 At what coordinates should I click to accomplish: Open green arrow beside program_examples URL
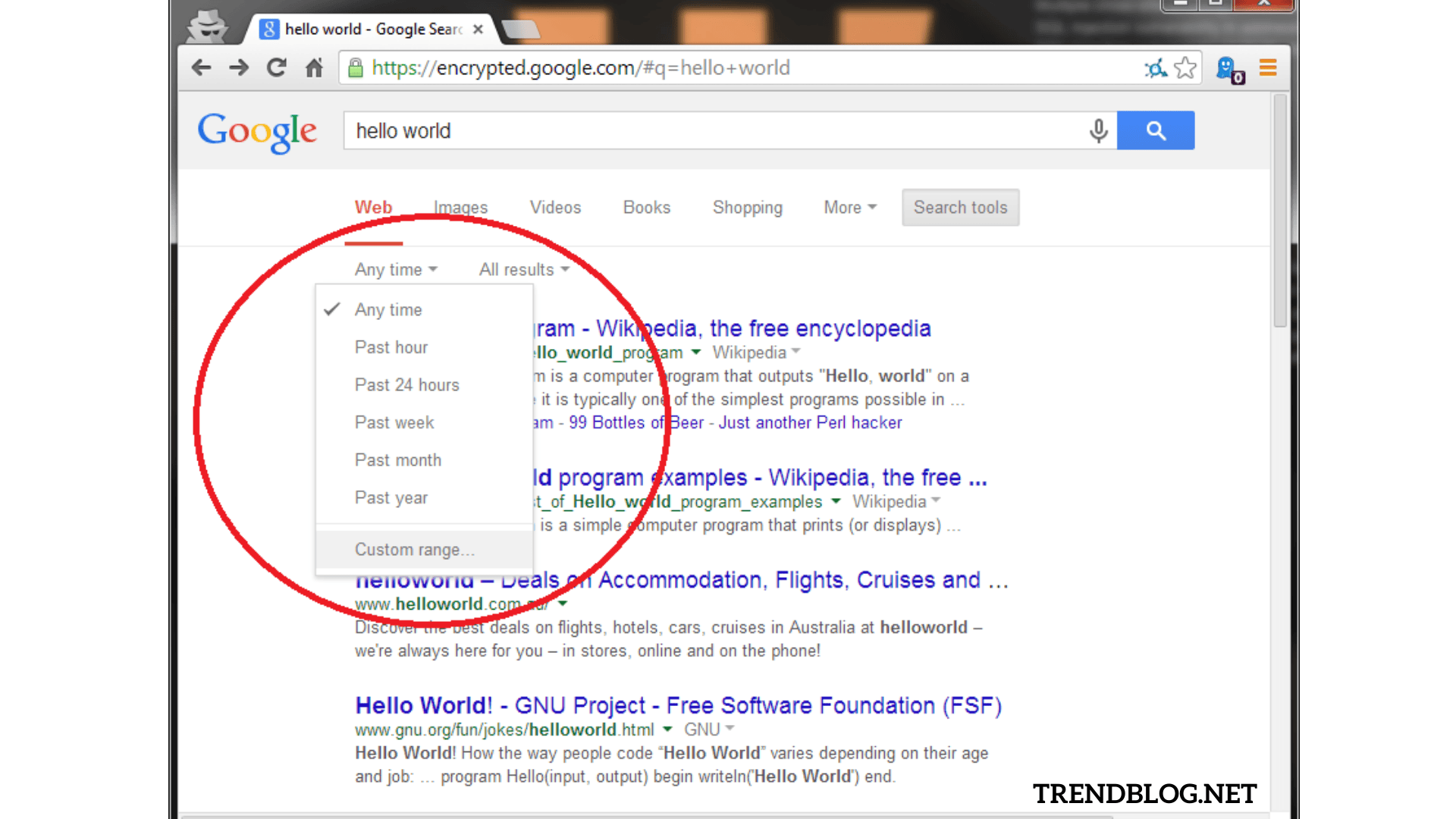(x=836, y=502)
